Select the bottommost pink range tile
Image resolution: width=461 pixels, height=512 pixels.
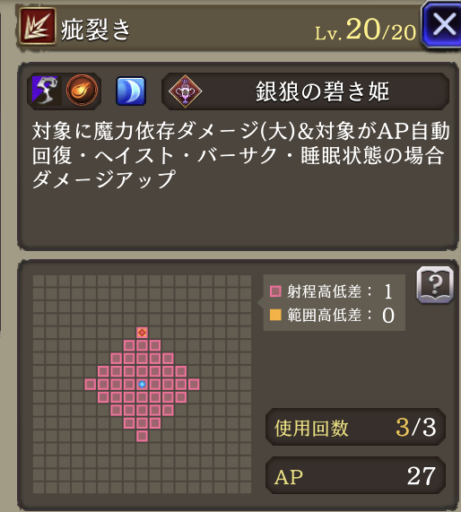142,436
